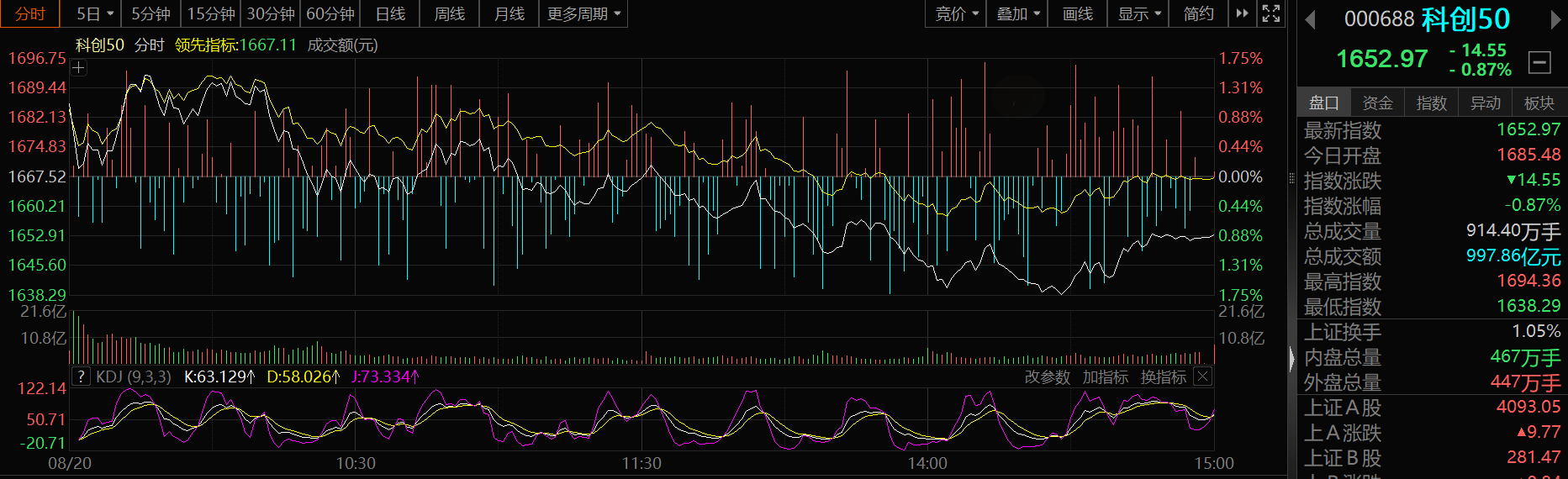Open KDJ indicator help question mark
Image resolution: width=1568 pixels, height=479 pixels.
point(81,376)
